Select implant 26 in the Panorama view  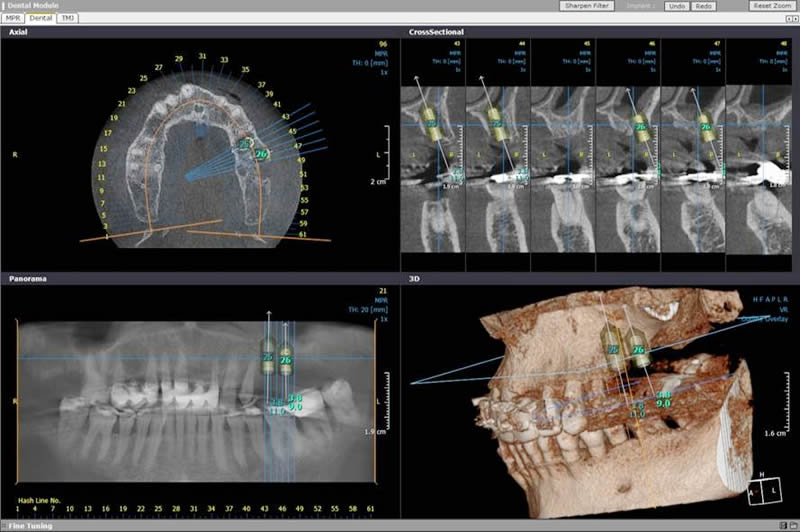coord(285,360)
